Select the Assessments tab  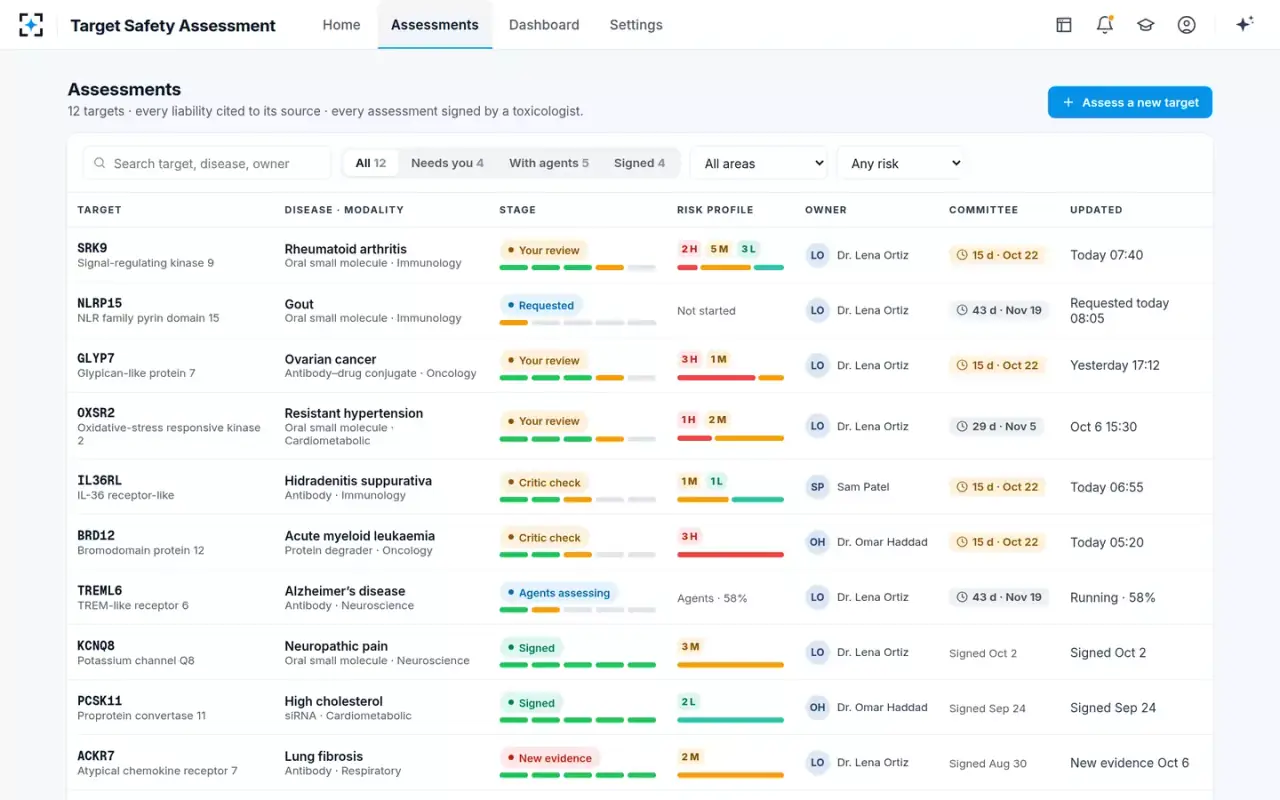click(435, 25)
